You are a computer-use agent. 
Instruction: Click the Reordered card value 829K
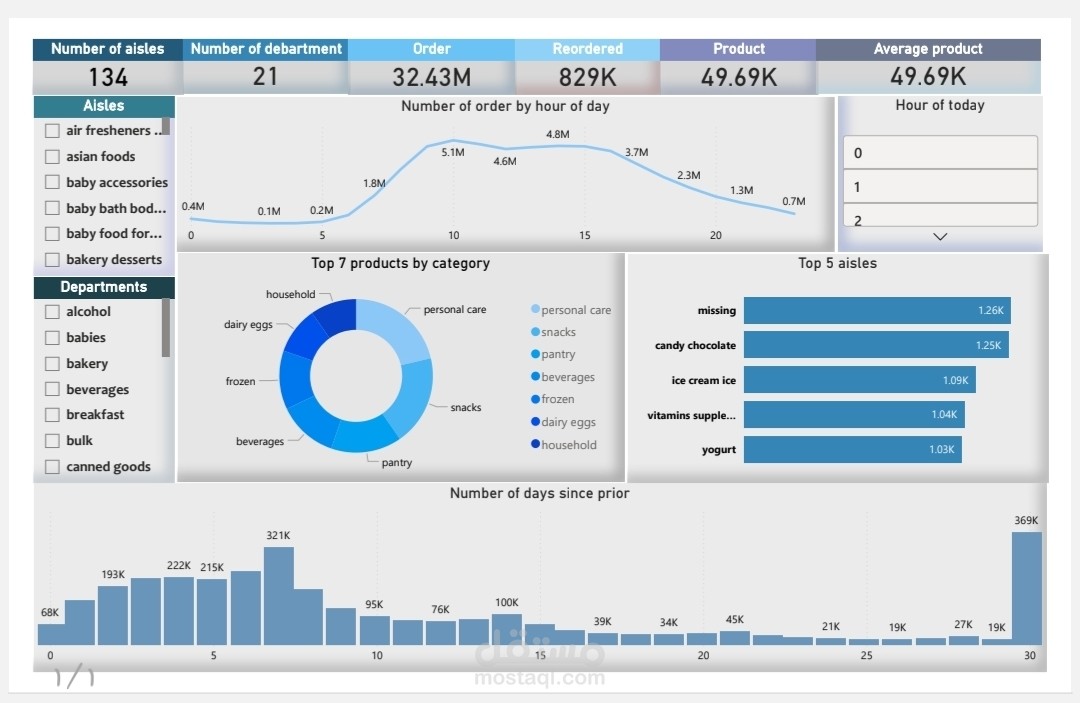pos(588,77)
